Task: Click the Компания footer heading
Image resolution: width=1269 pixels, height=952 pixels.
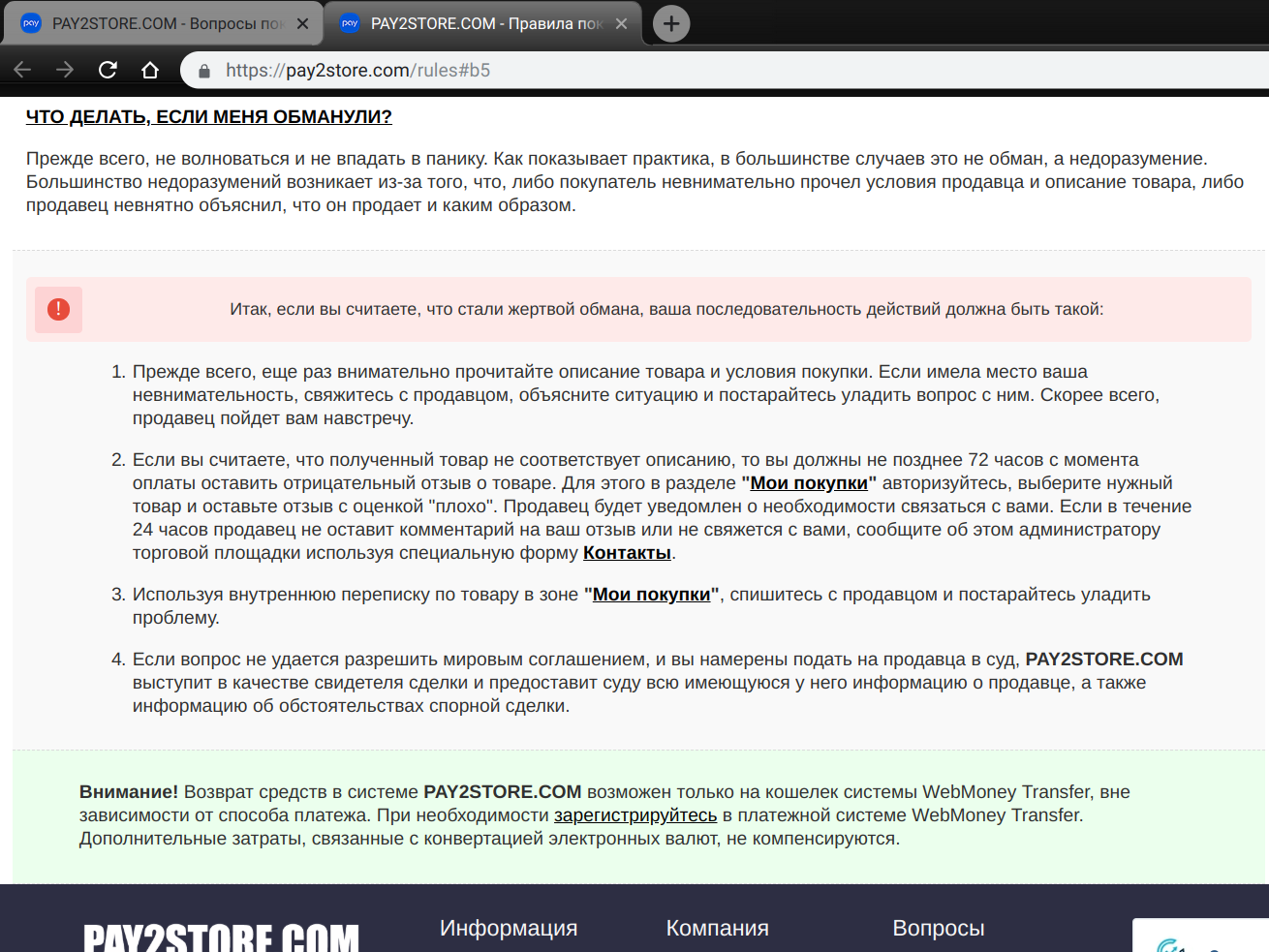Action: (x=718, y=928)
